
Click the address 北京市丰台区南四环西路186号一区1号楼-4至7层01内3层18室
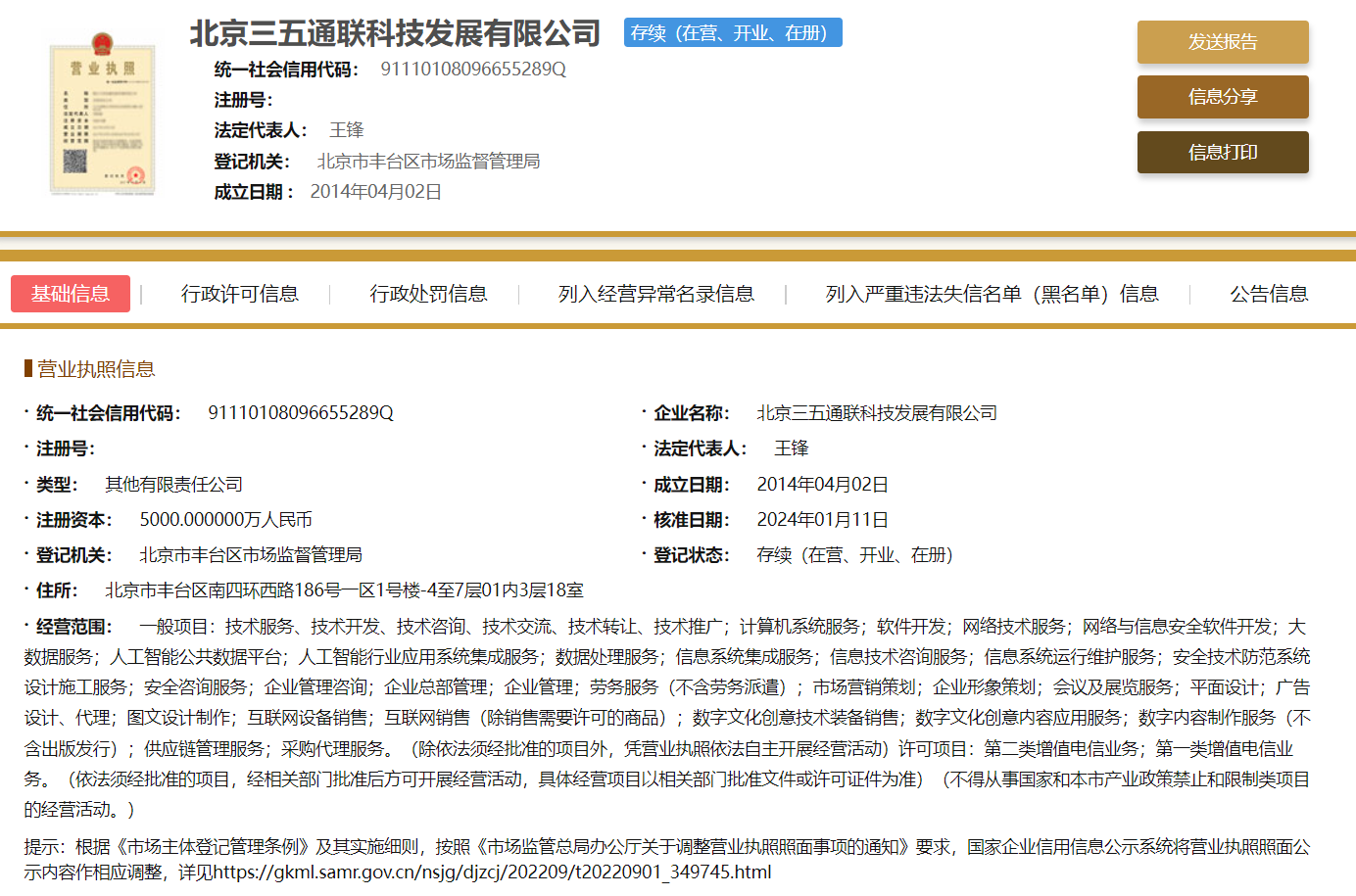coord(344,590)
